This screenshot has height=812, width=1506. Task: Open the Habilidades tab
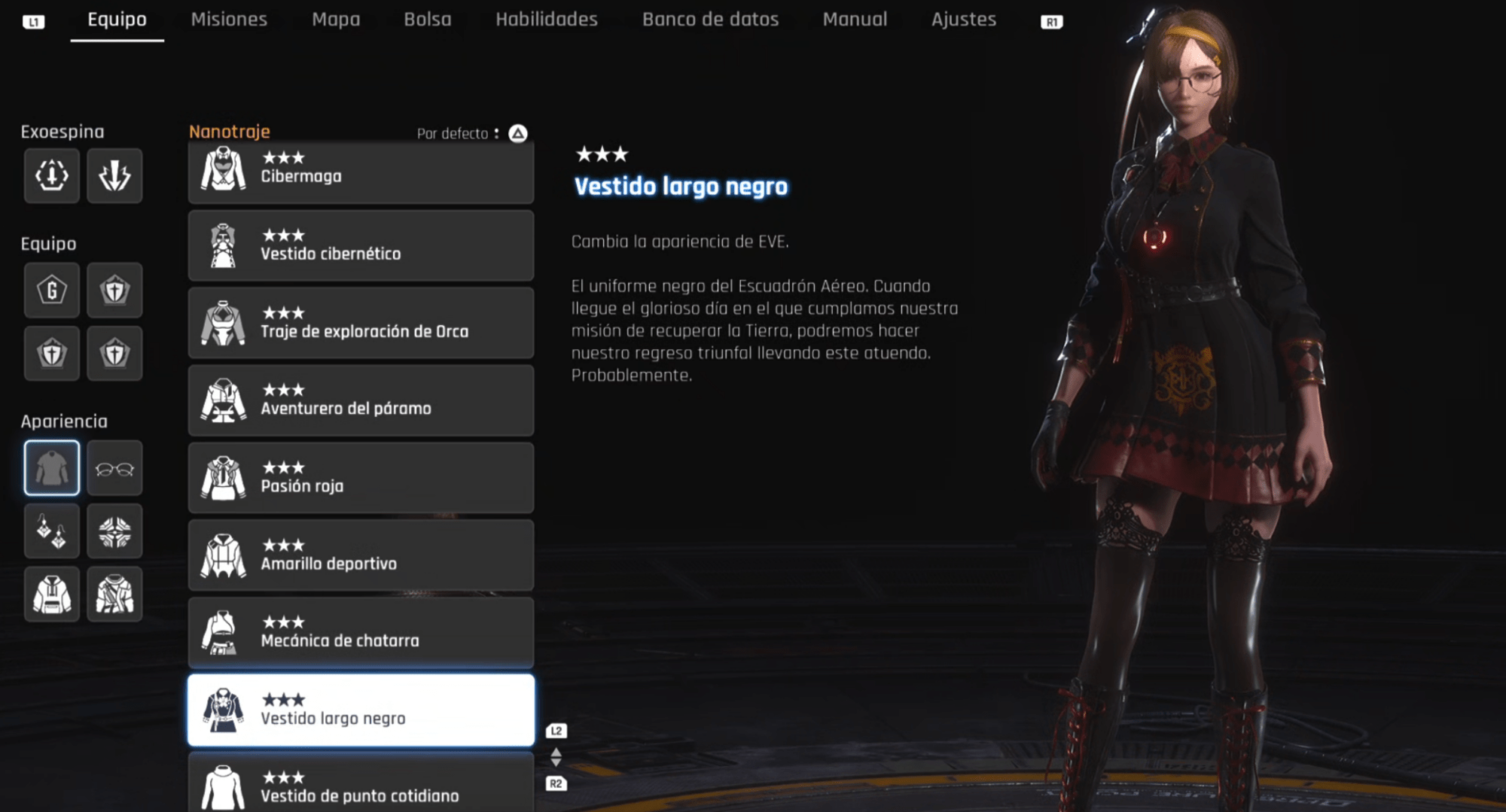[x=547, y=20]
